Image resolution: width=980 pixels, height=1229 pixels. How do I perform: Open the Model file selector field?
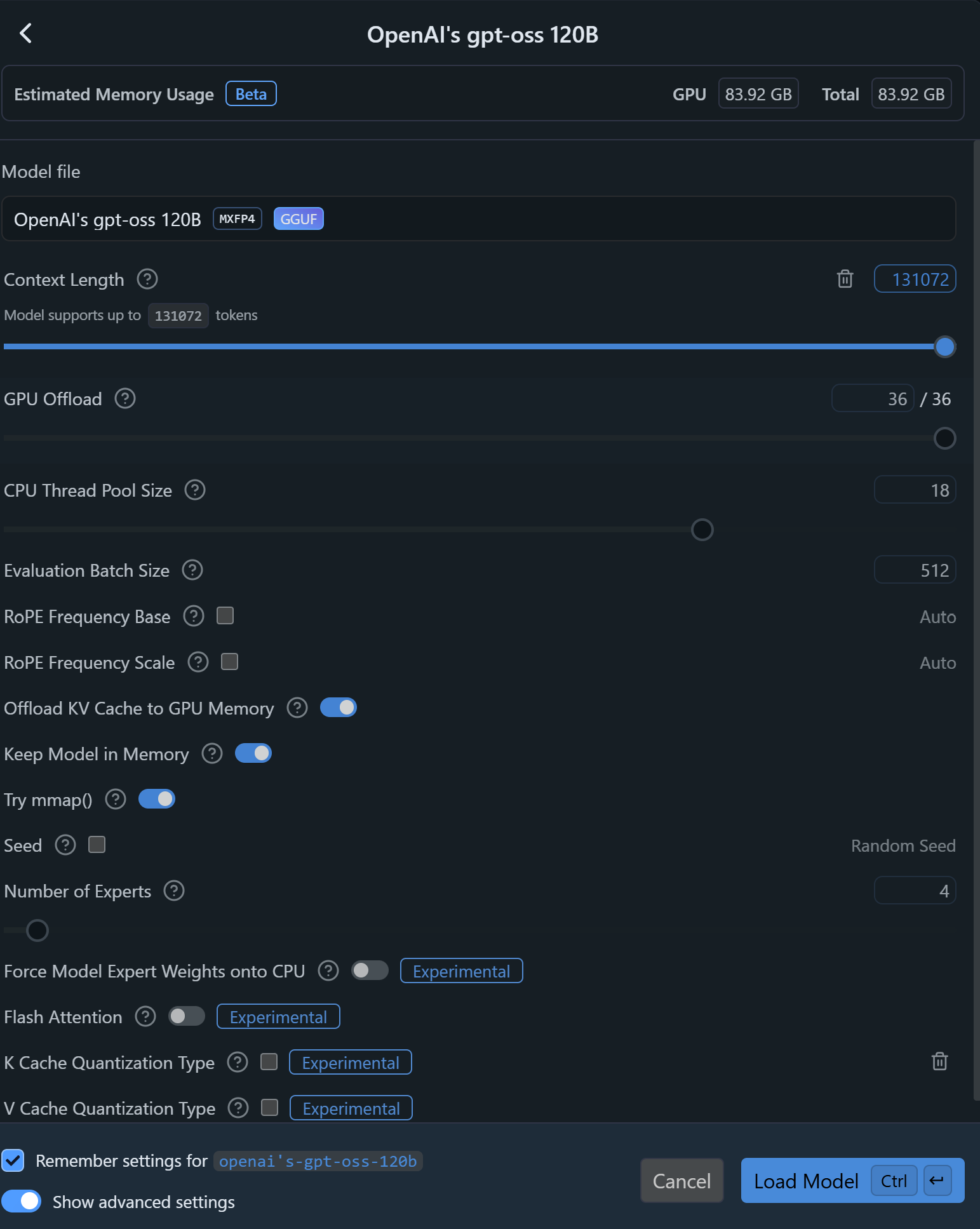click(x=478, y=219)
